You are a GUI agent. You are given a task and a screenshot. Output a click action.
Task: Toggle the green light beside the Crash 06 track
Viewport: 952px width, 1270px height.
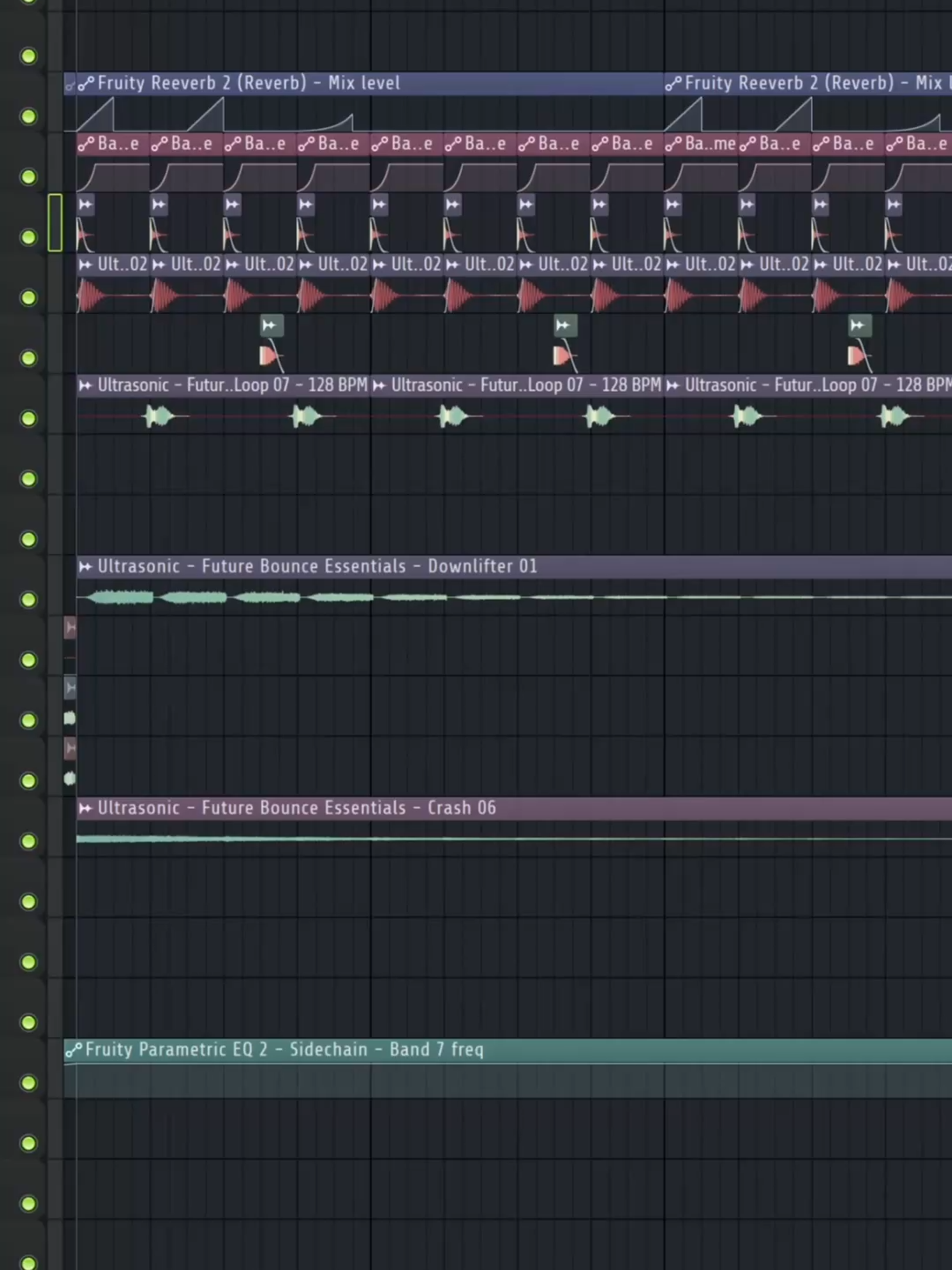(x=28, y=841)
